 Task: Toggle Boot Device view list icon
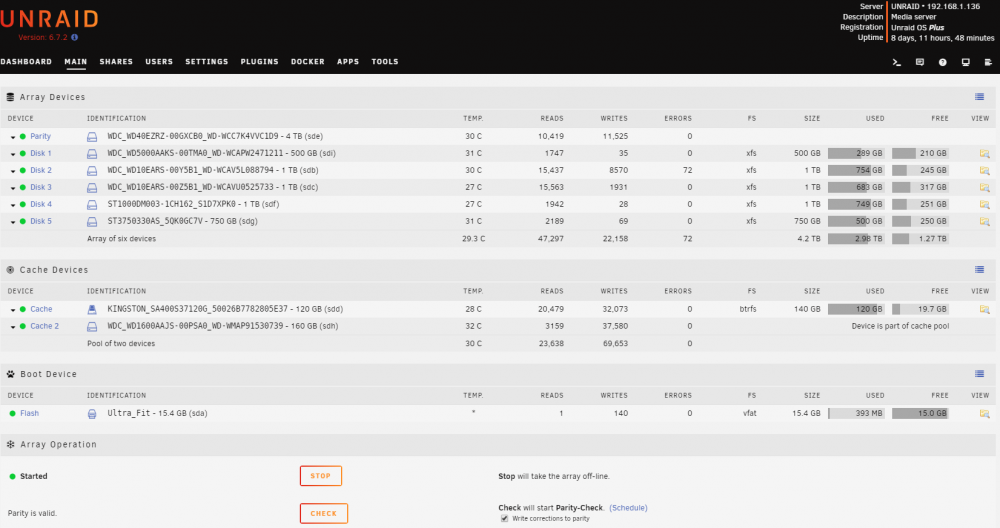(x=980, y=374)
